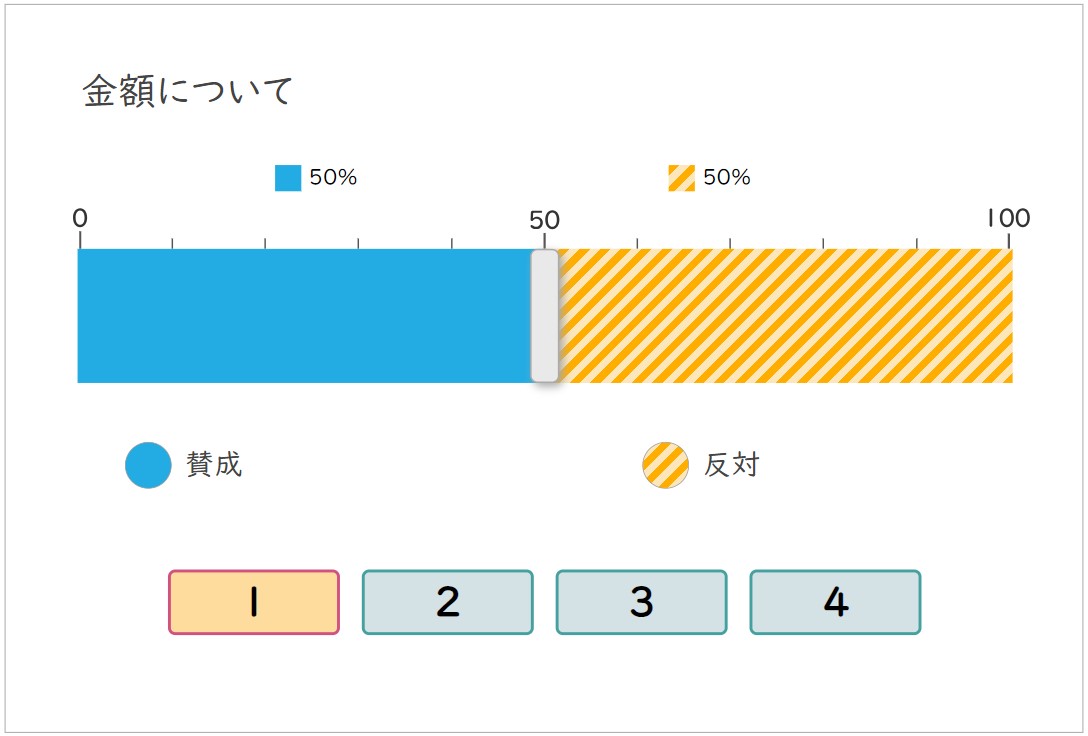
Task: Click the solid blue bar segment
Action: 305,316
